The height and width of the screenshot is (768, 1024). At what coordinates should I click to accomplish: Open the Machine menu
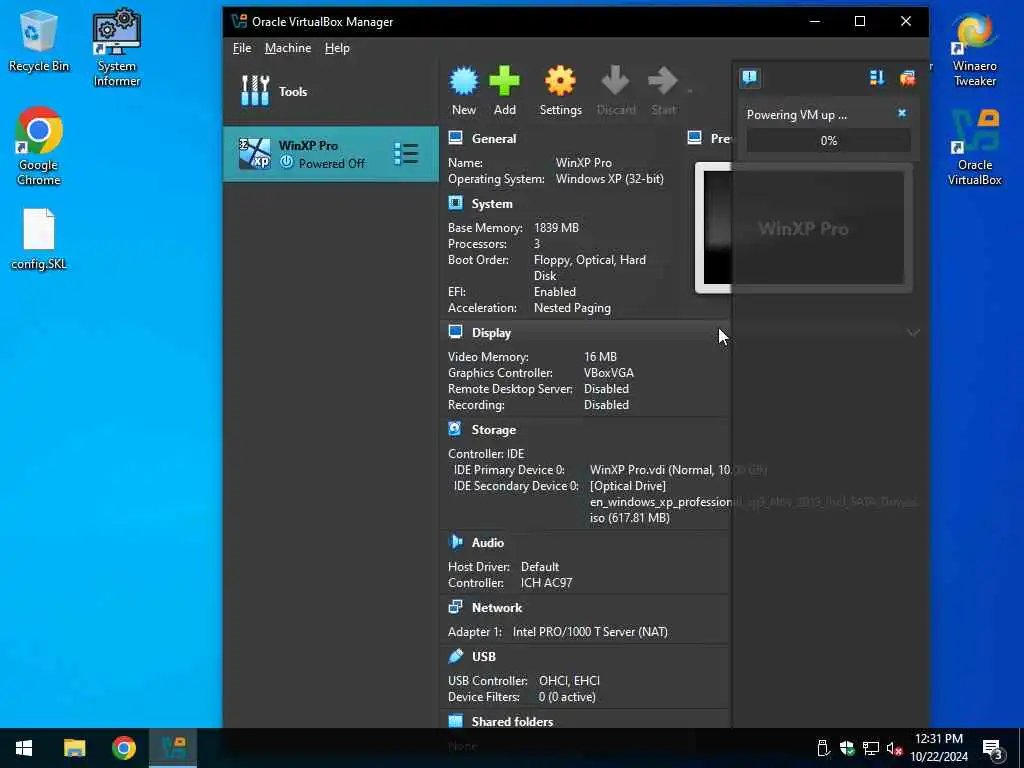[x=288, y=48]
